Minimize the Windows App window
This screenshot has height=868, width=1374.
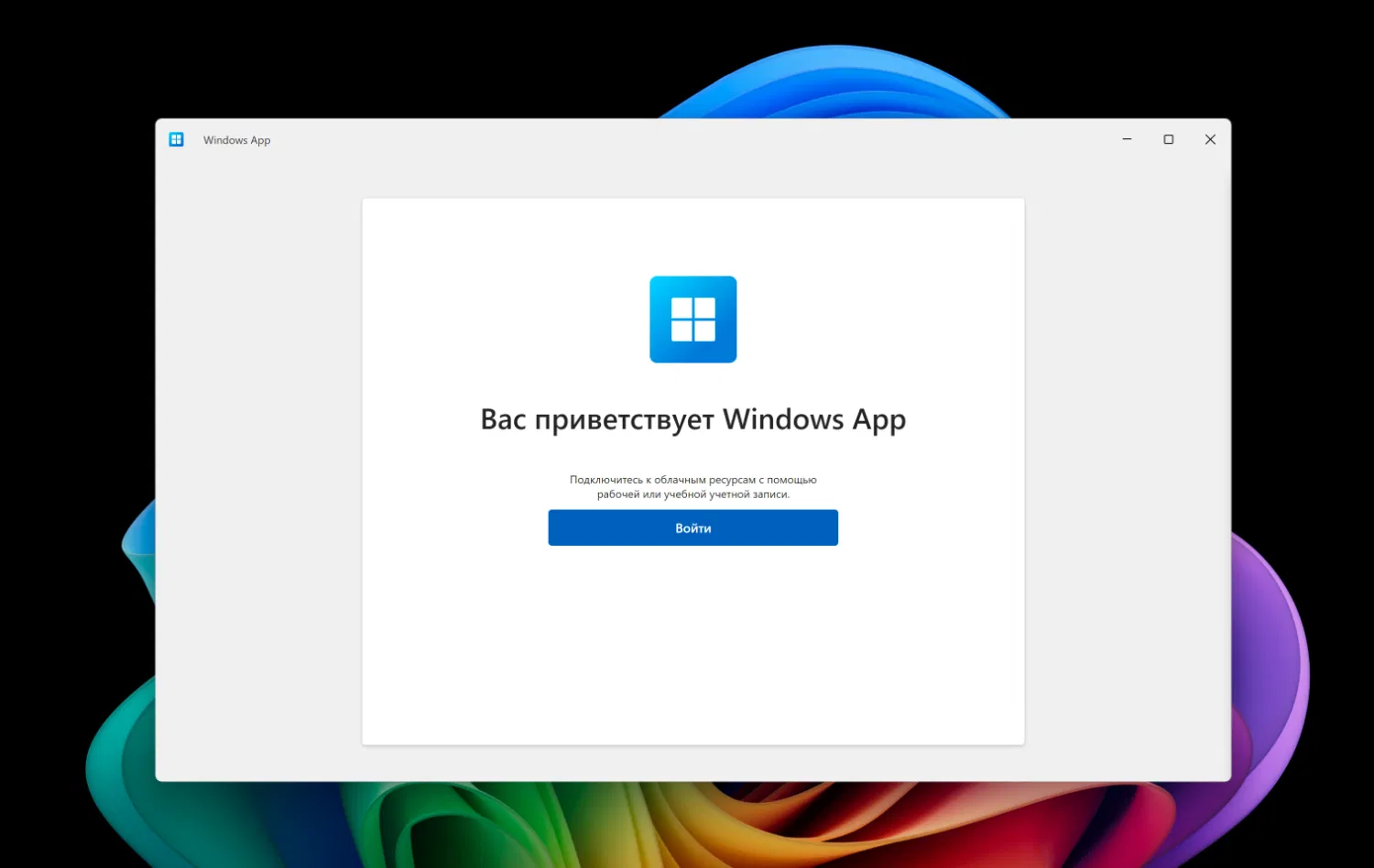1127,139
